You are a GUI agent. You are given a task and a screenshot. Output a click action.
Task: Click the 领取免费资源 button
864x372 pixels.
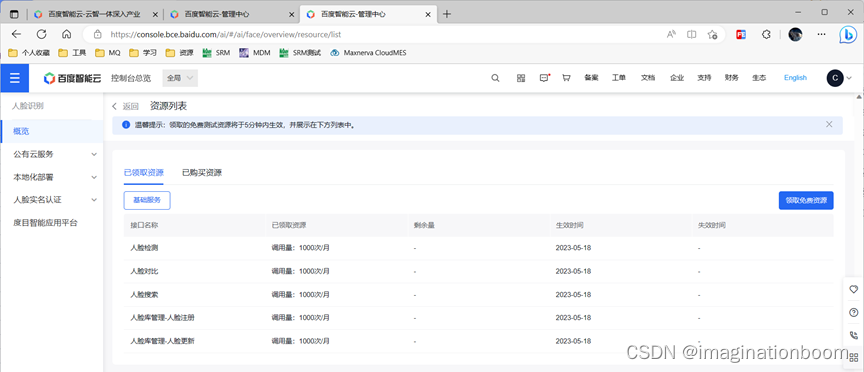(x=806, y=201)
